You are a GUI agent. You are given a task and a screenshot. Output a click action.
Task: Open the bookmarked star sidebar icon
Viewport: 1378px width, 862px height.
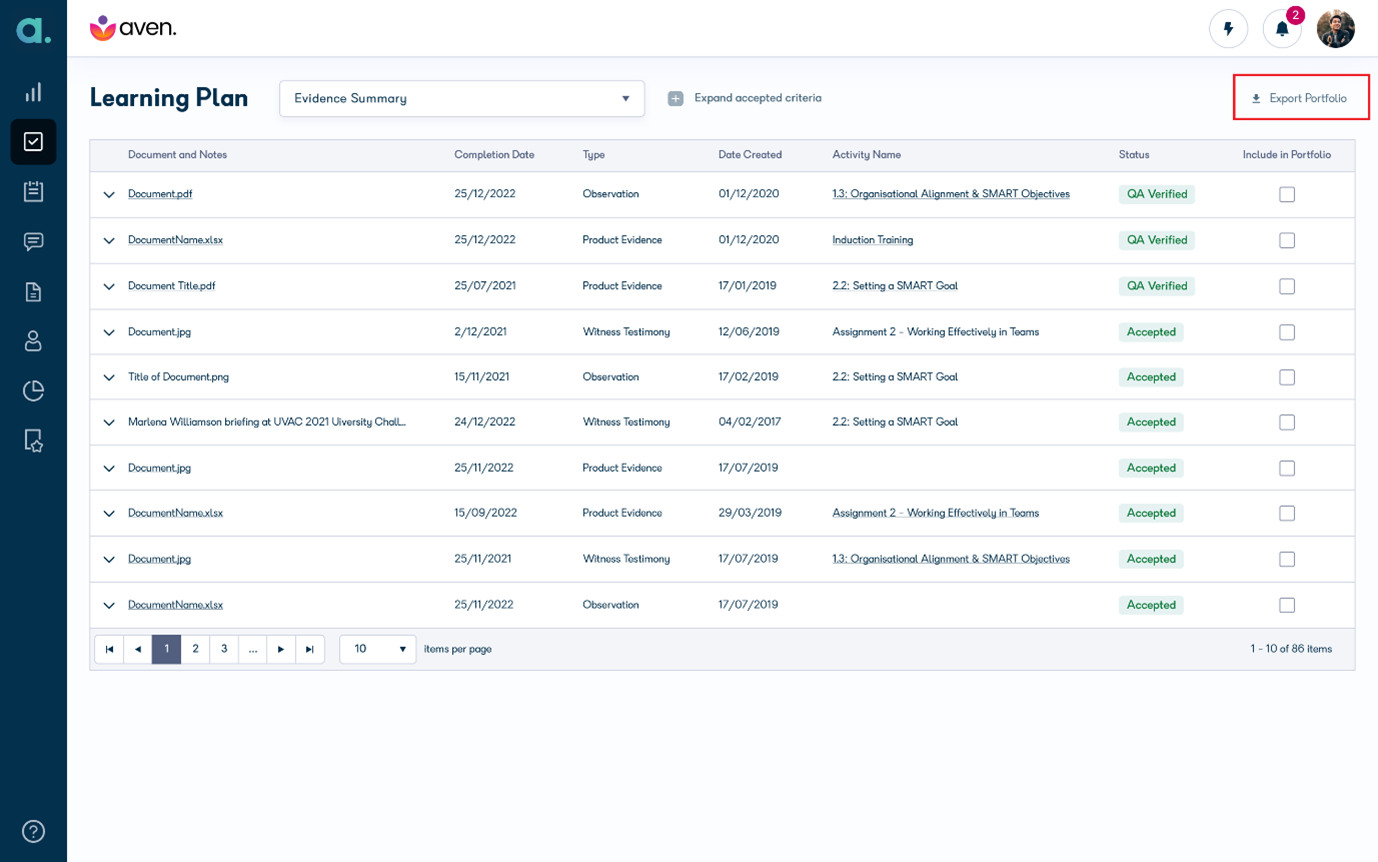tap(33, 440)
